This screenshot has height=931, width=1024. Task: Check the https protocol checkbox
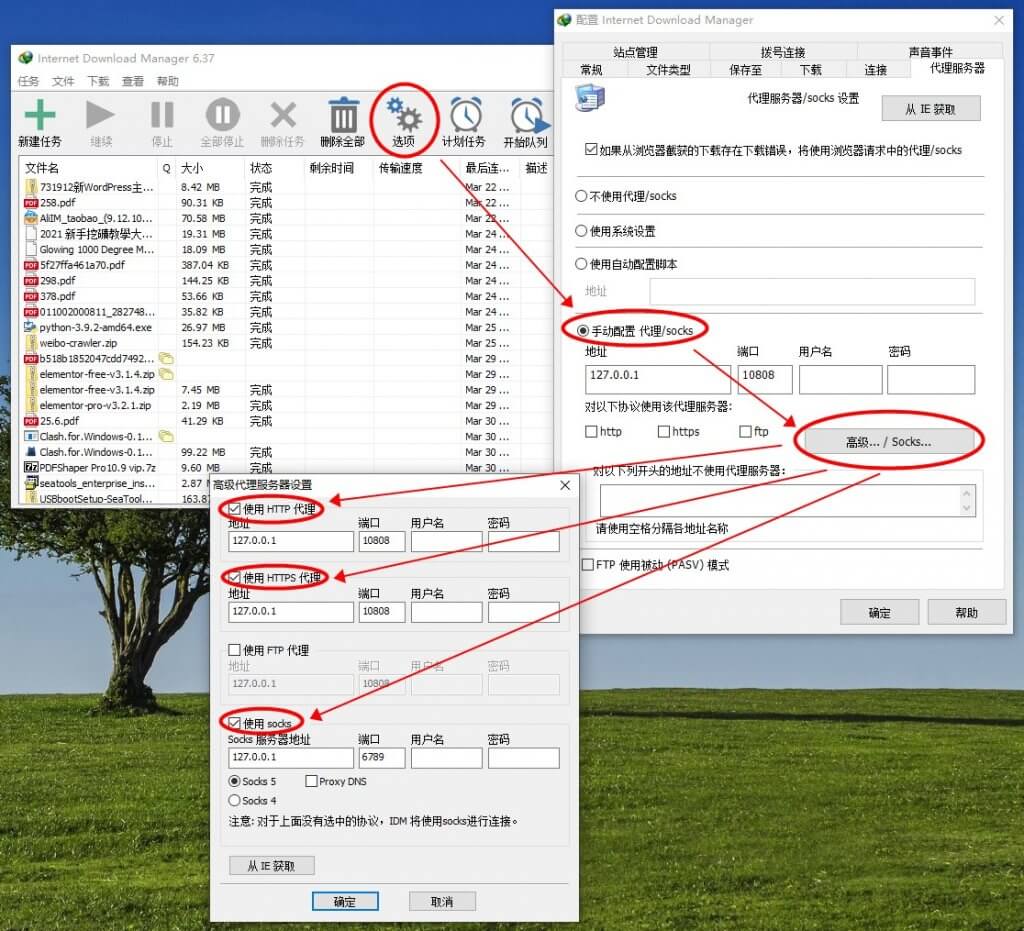(664, 432)
